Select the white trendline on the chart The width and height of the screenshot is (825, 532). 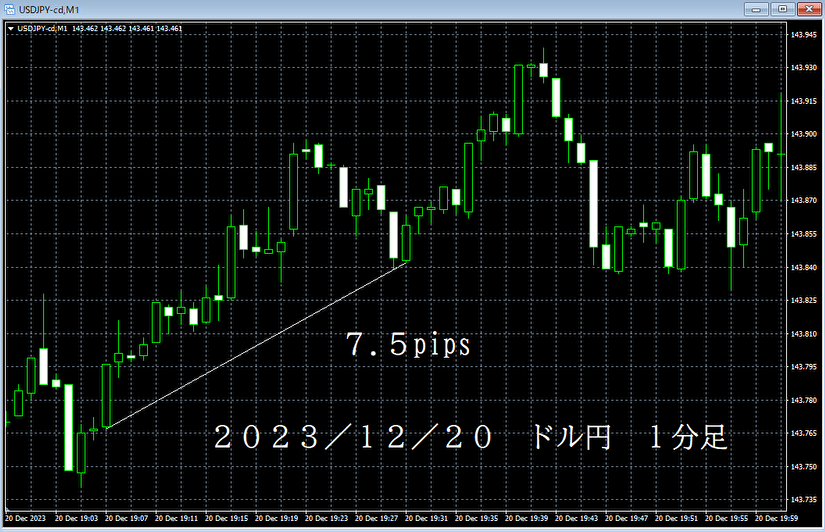pyautogui.click(x=256, y=346)
